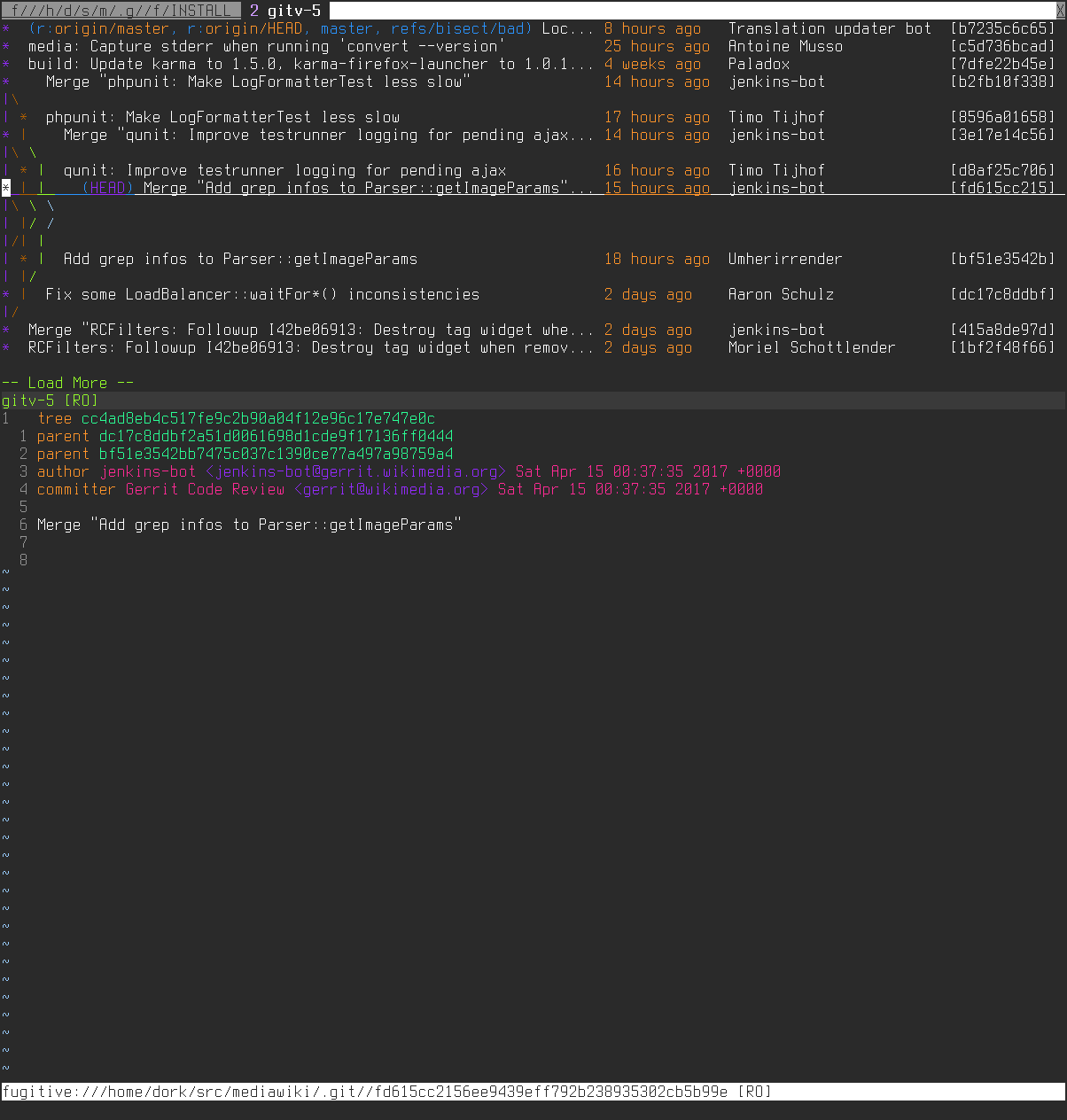This screenshot has width=1067, height=1120.
Task: Click the (HEAD) ref label
Action: pos(107,188)
